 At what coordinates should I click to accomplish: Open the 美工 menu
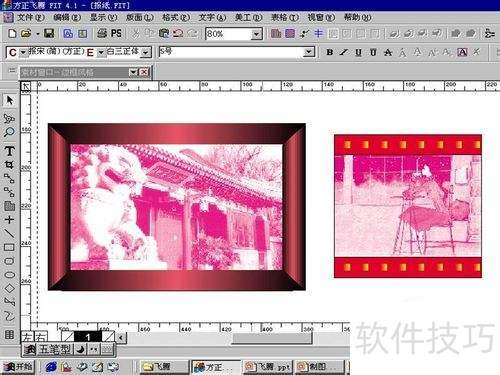pos(248,17)
